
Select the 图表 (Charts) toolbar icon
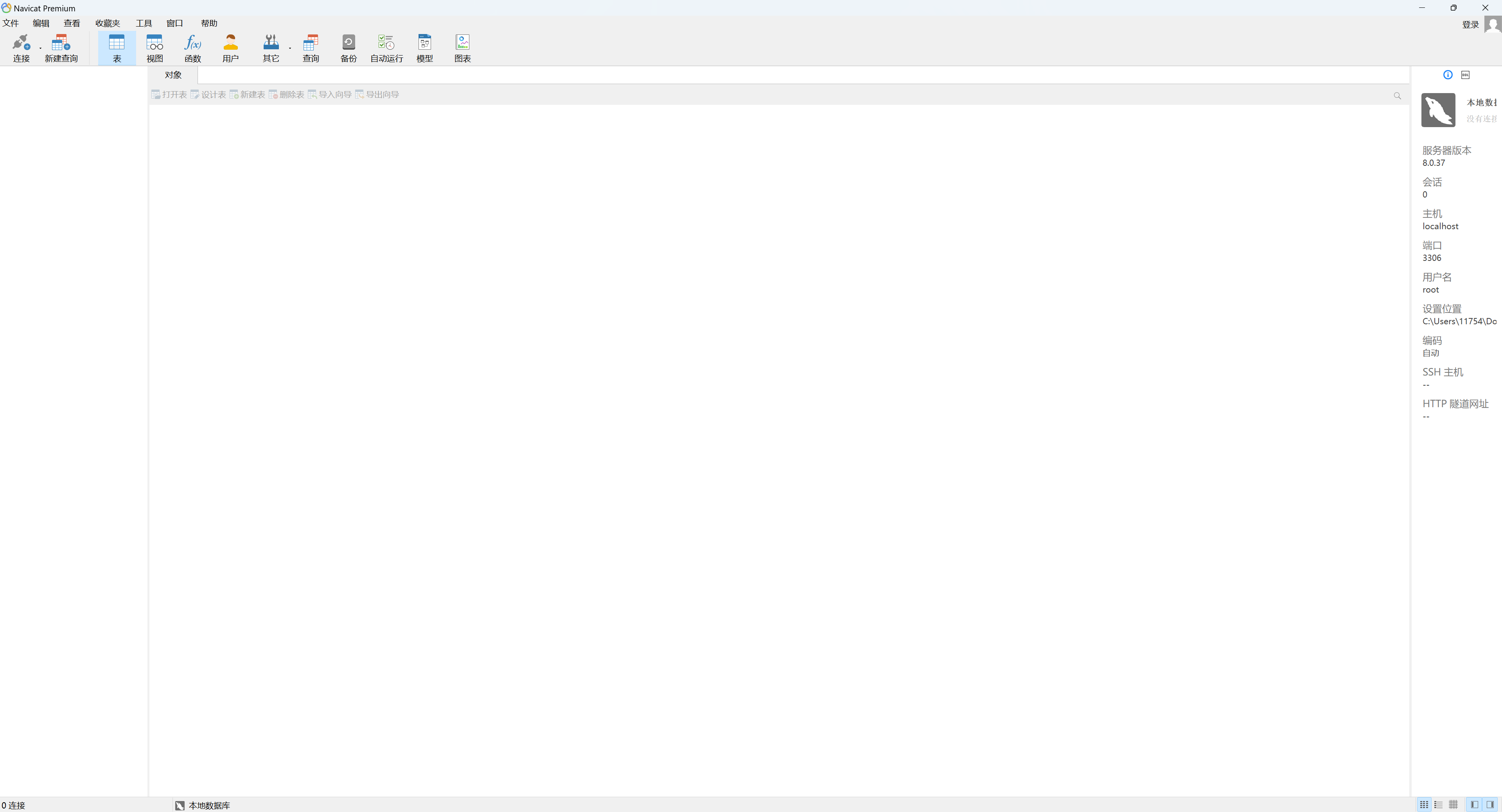tap(462, 48)
